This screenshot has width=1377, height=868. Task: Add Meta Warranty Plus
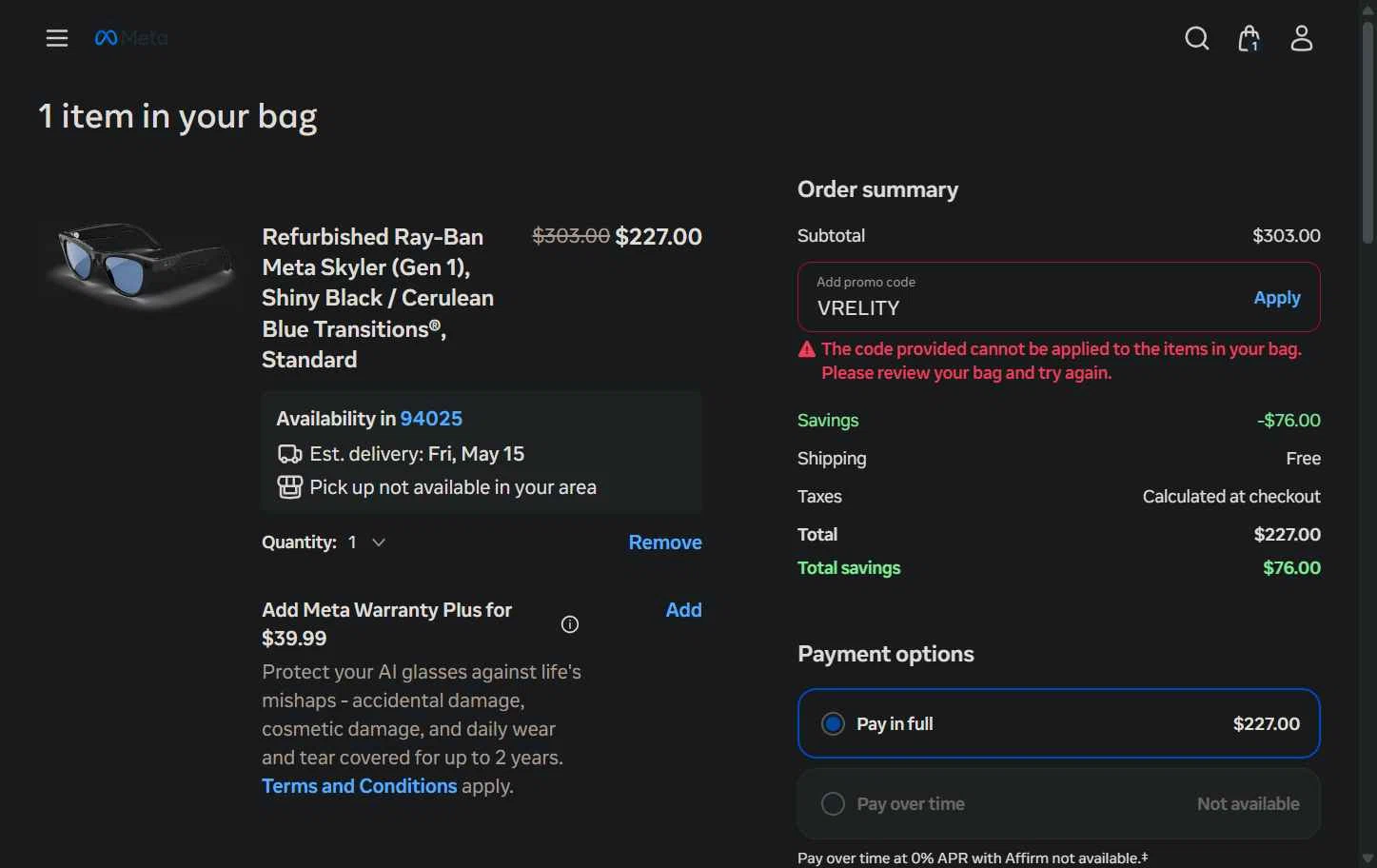pos(683,610)
